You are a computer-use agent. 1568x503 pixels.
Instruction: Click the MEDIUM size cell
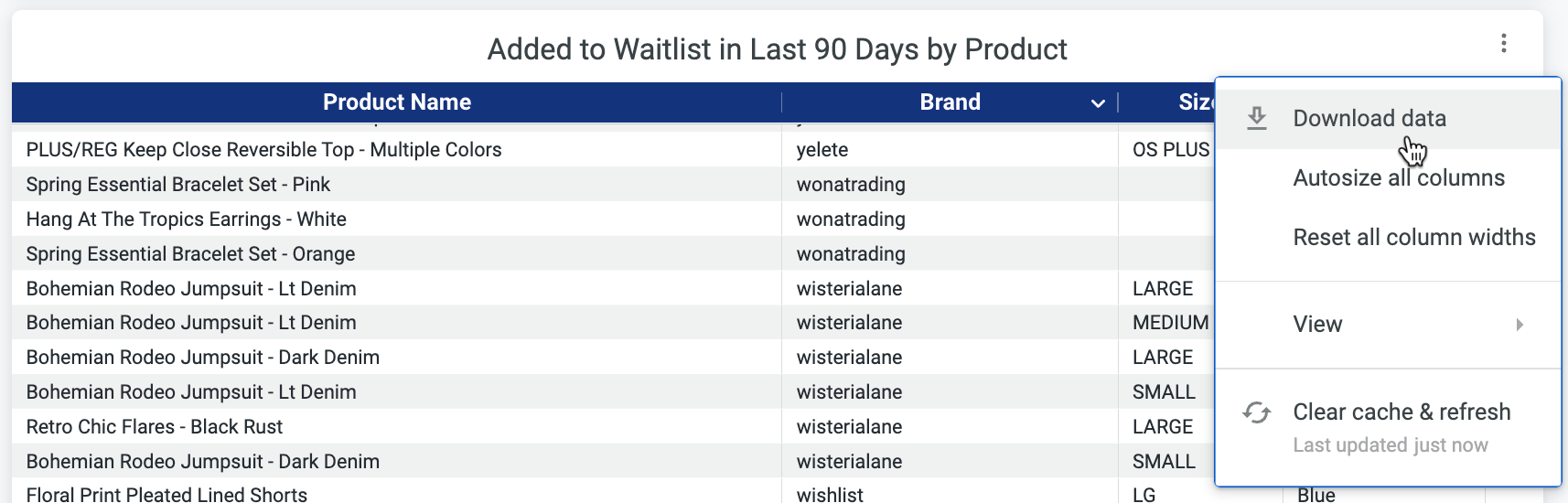click(x=1169, y=323)
